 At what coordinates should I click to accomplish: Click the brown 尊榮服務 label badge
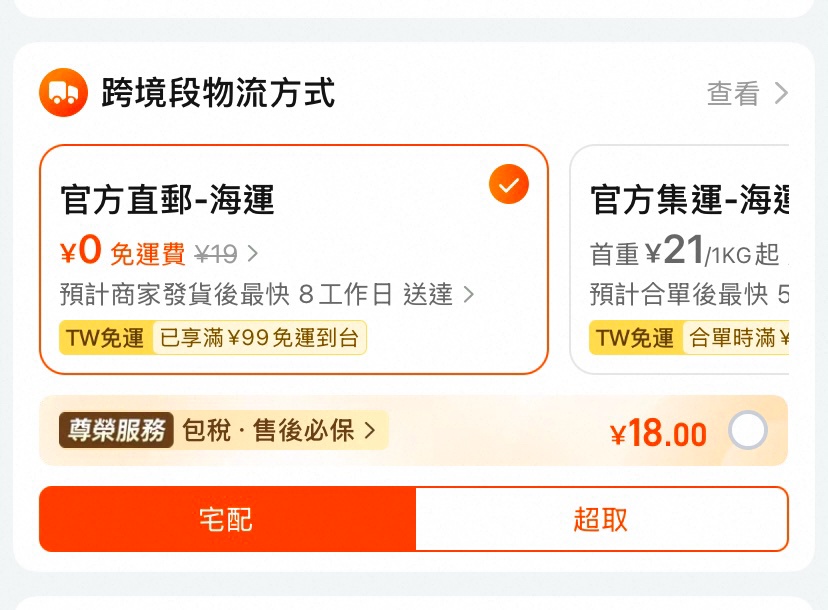click(x=116, y=431)
